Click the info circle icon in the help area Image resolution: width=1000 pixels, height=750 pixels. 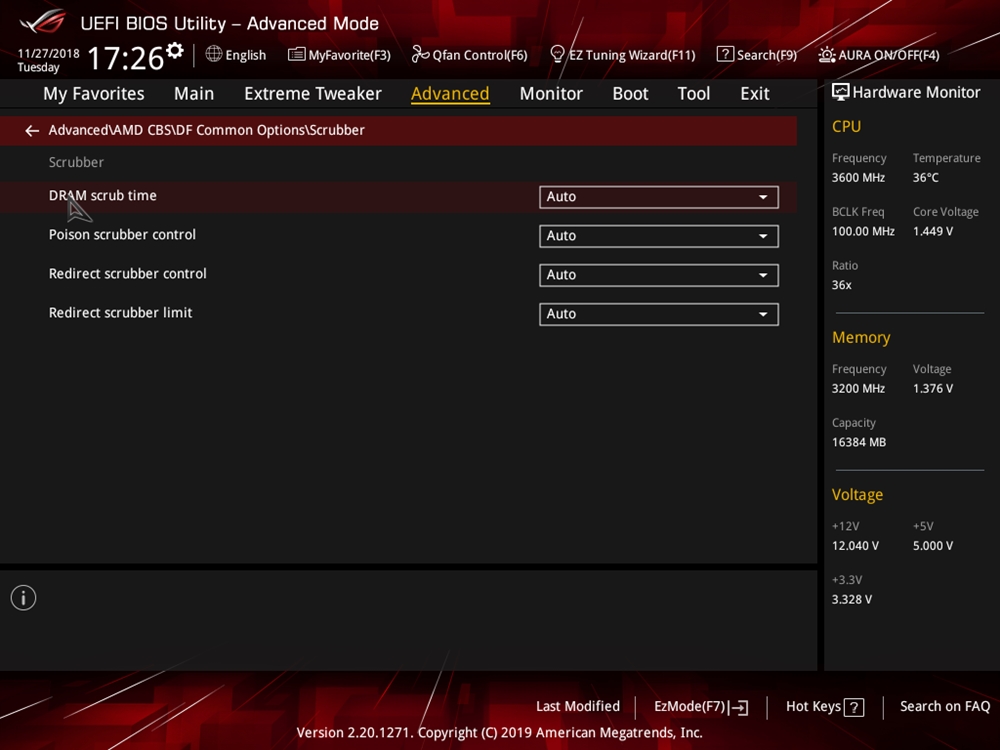point(24,598)
